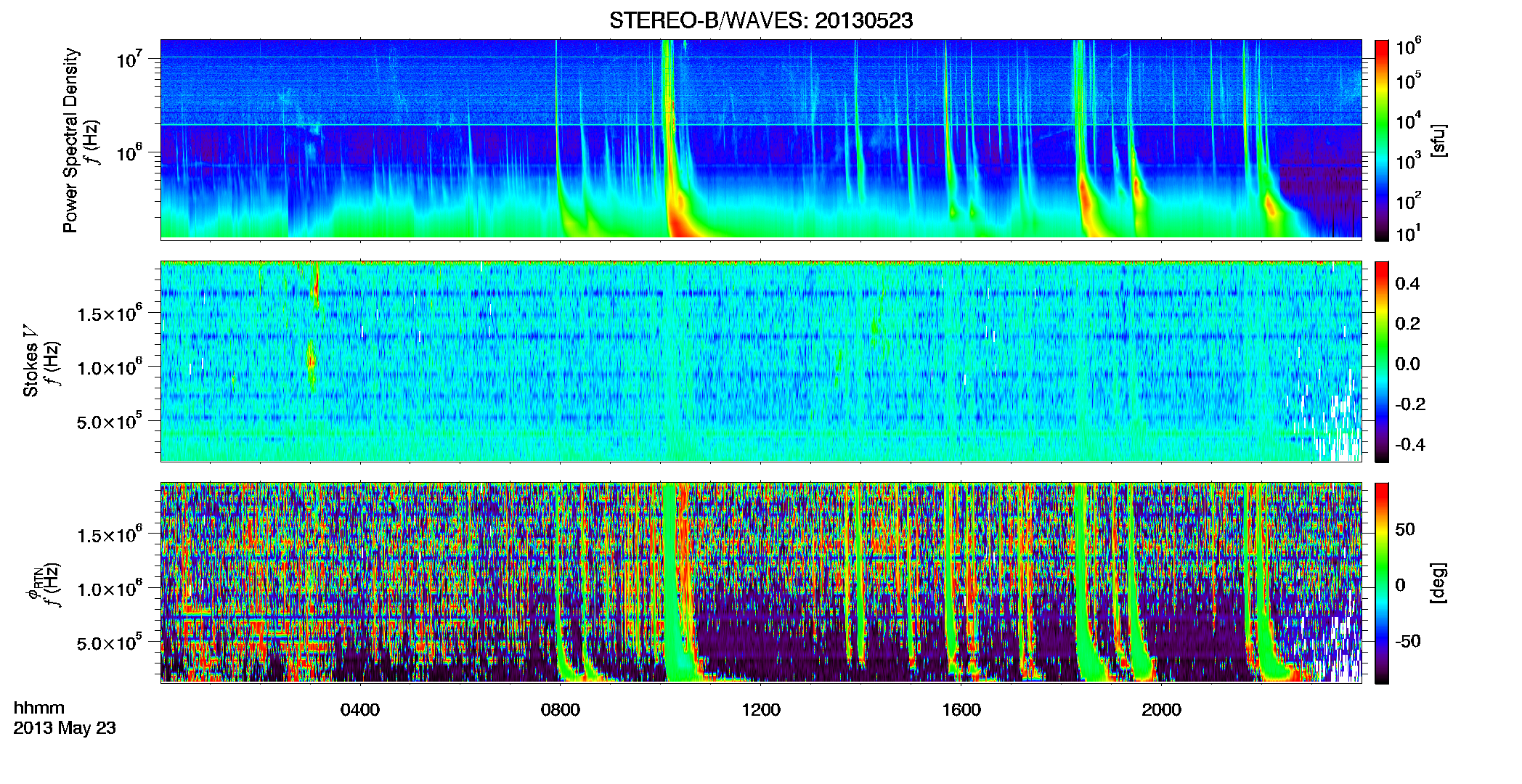
Task: Click the 2013 May 23 date label
Action: (65, 728)
